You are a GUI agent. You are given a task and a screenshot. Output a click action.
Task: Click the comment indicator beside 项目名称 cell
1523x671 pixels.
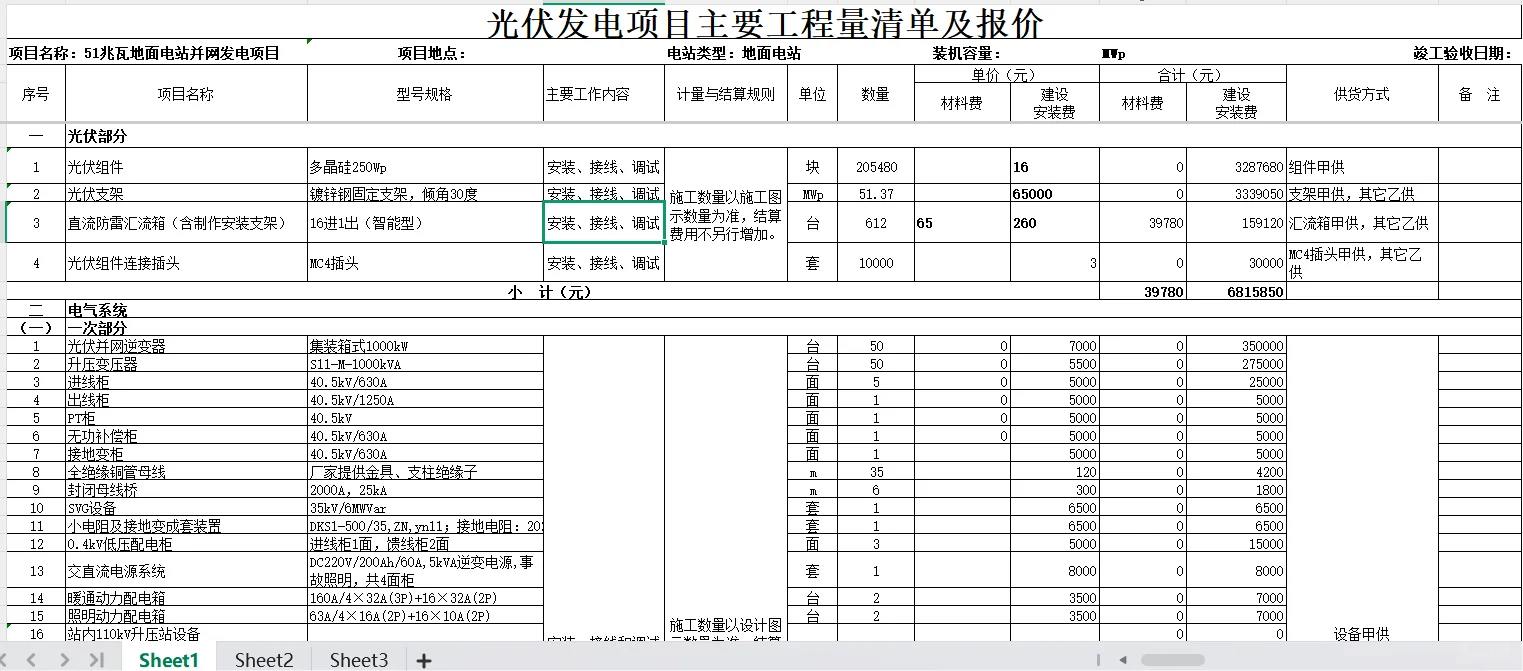coord(309,42)
